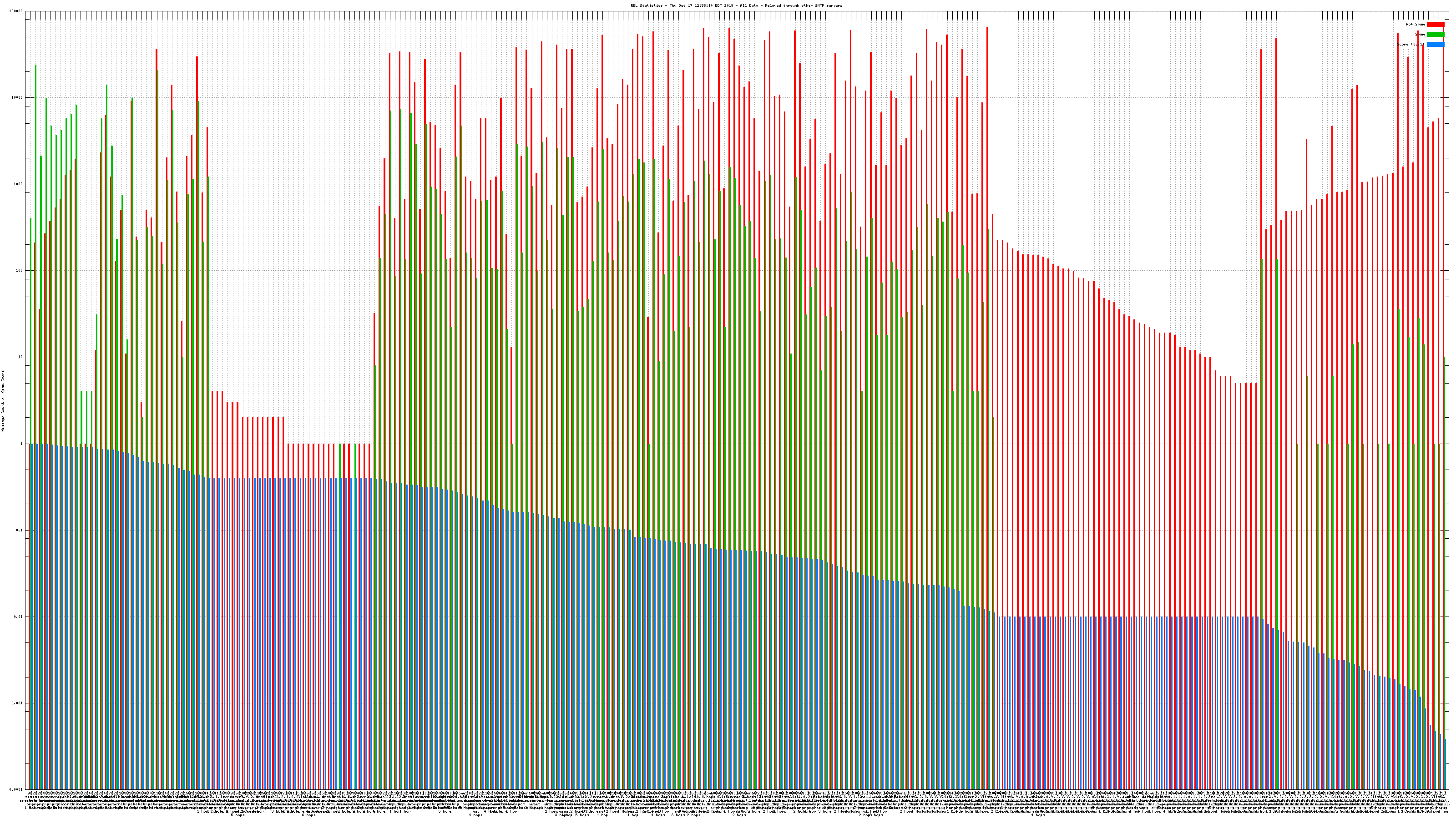Click the 'Message Count or Spam Score' axis title
The image size is (1456, 819).
(x=3, y=401)
